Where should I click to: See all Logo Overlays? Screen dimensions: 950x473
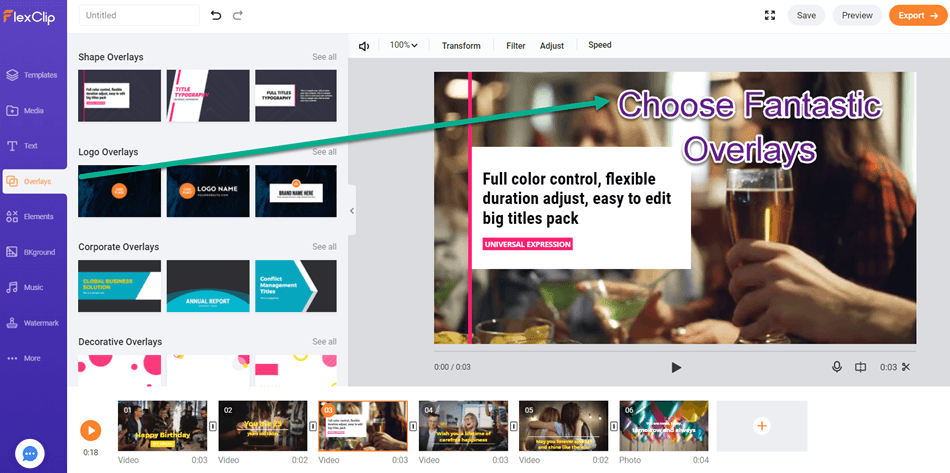point(324,152)
